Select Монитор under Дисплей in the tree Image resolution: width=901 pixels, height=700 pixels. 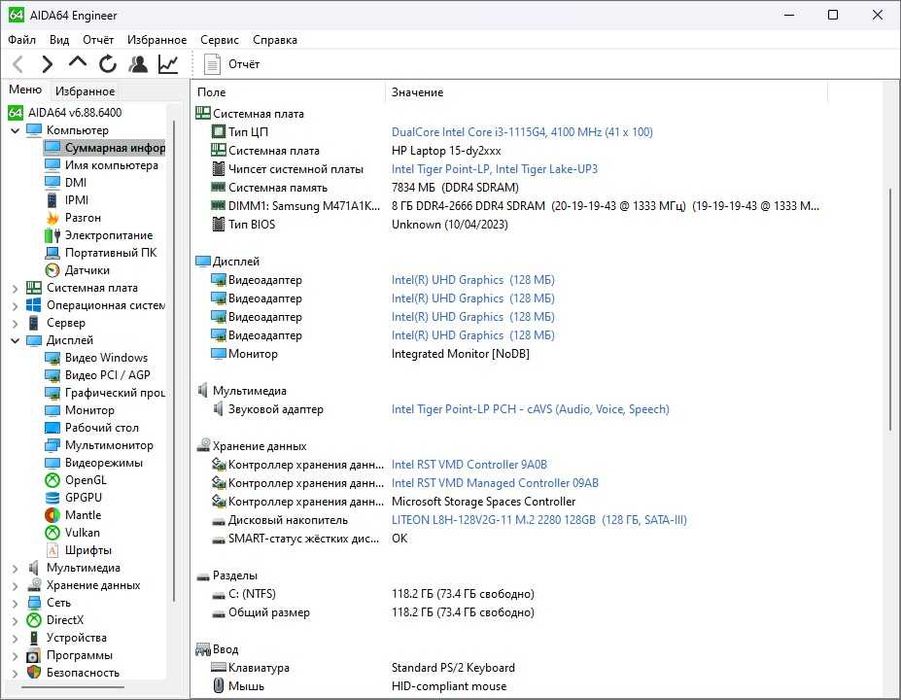click(89, 410)
